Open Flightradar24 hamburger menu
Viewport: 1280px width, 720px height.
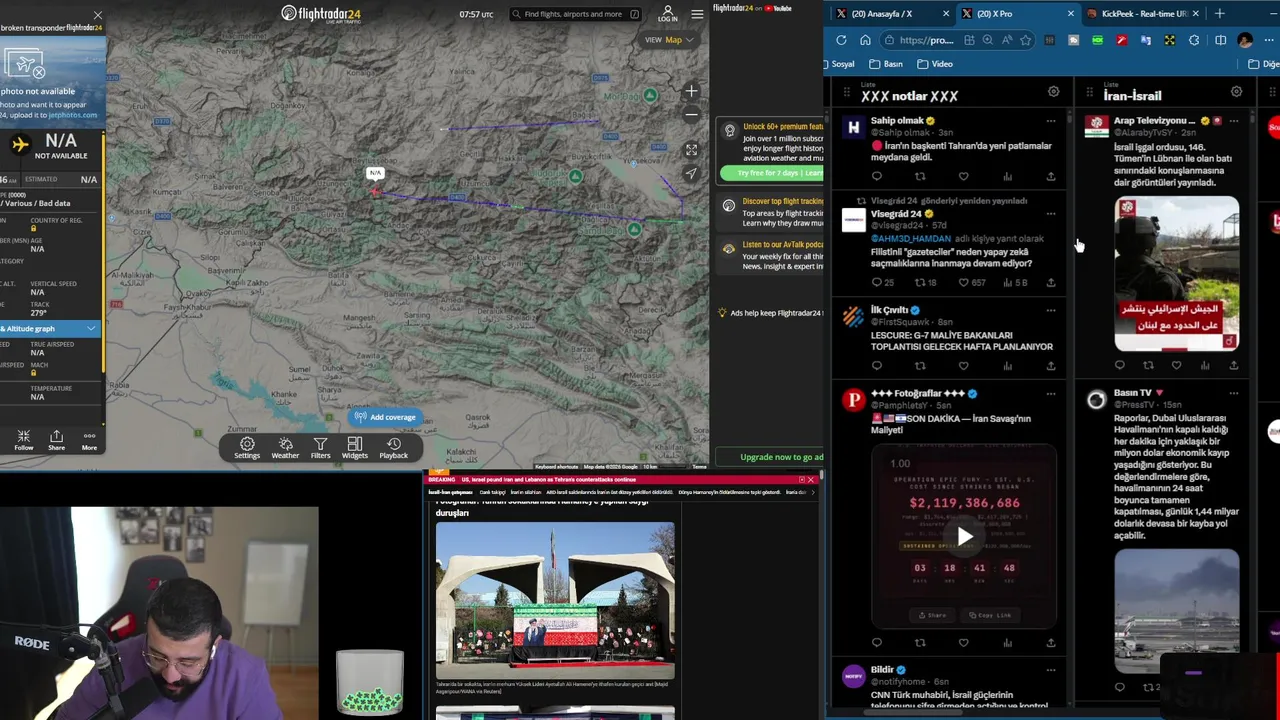(x=697, y=14)
